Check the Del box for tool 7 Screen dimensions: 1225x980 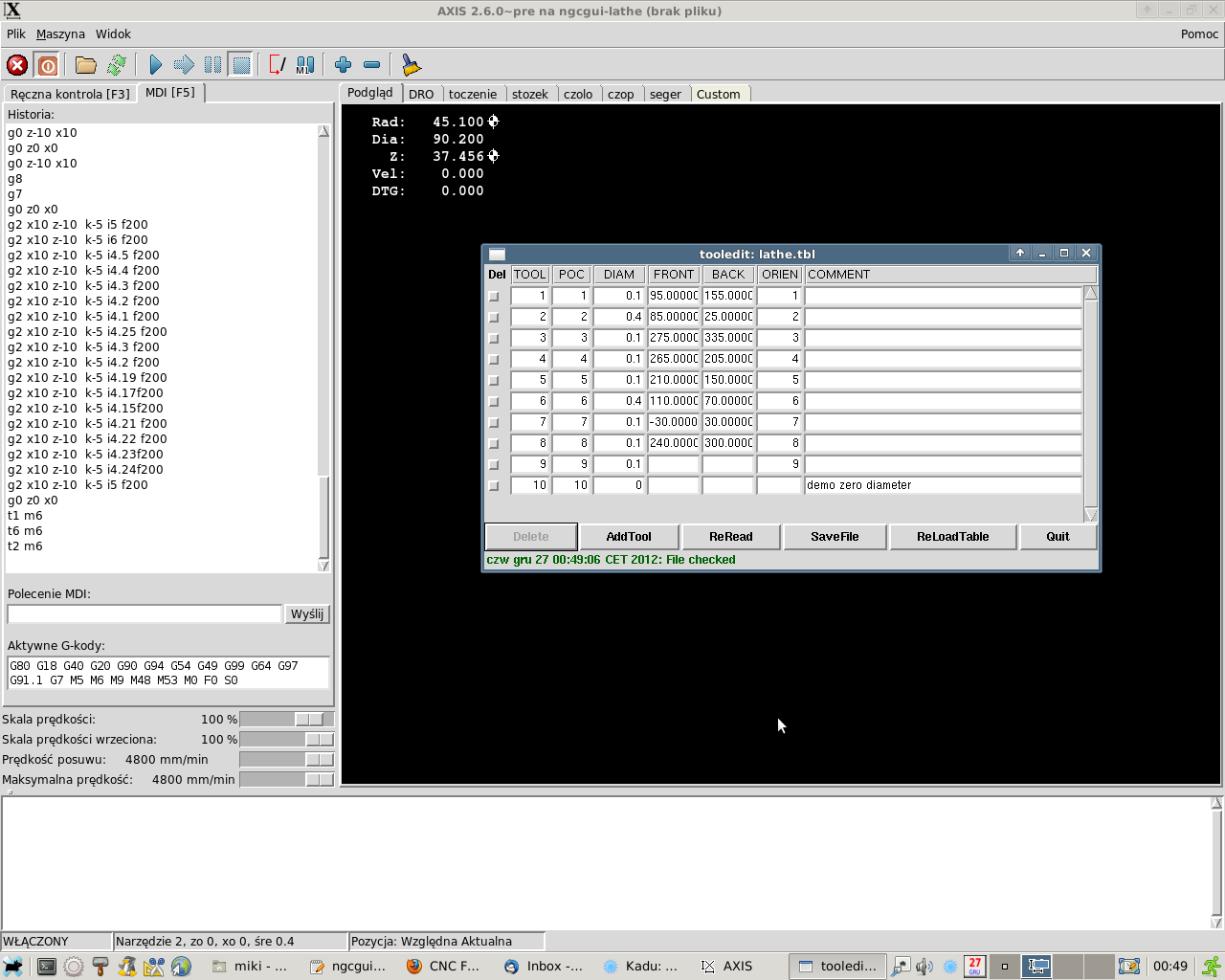pyautogui.click(x=494, y=423)
